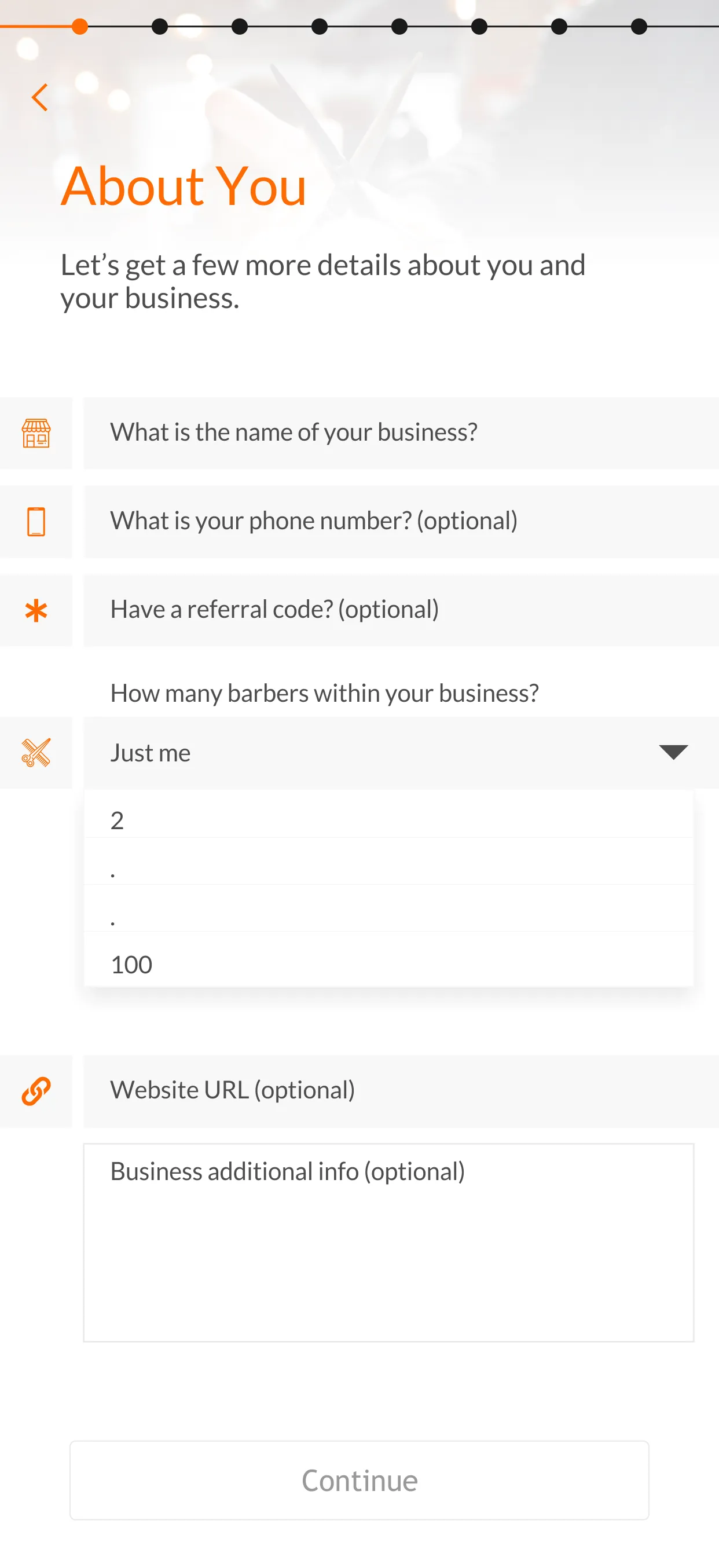This screenshot has height=1568, width=719.
Task: Focus the Website URL field
Action: click(x=401, y=1091)
